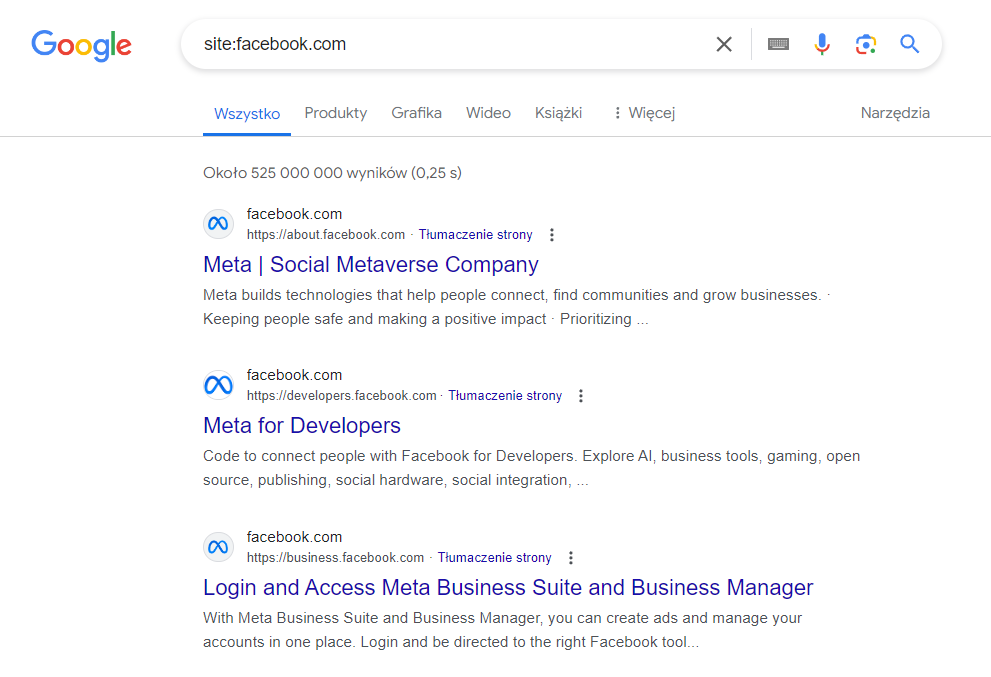
Task: Click snippet starting Meta builds technologies
Action: [x=516, y=307]
